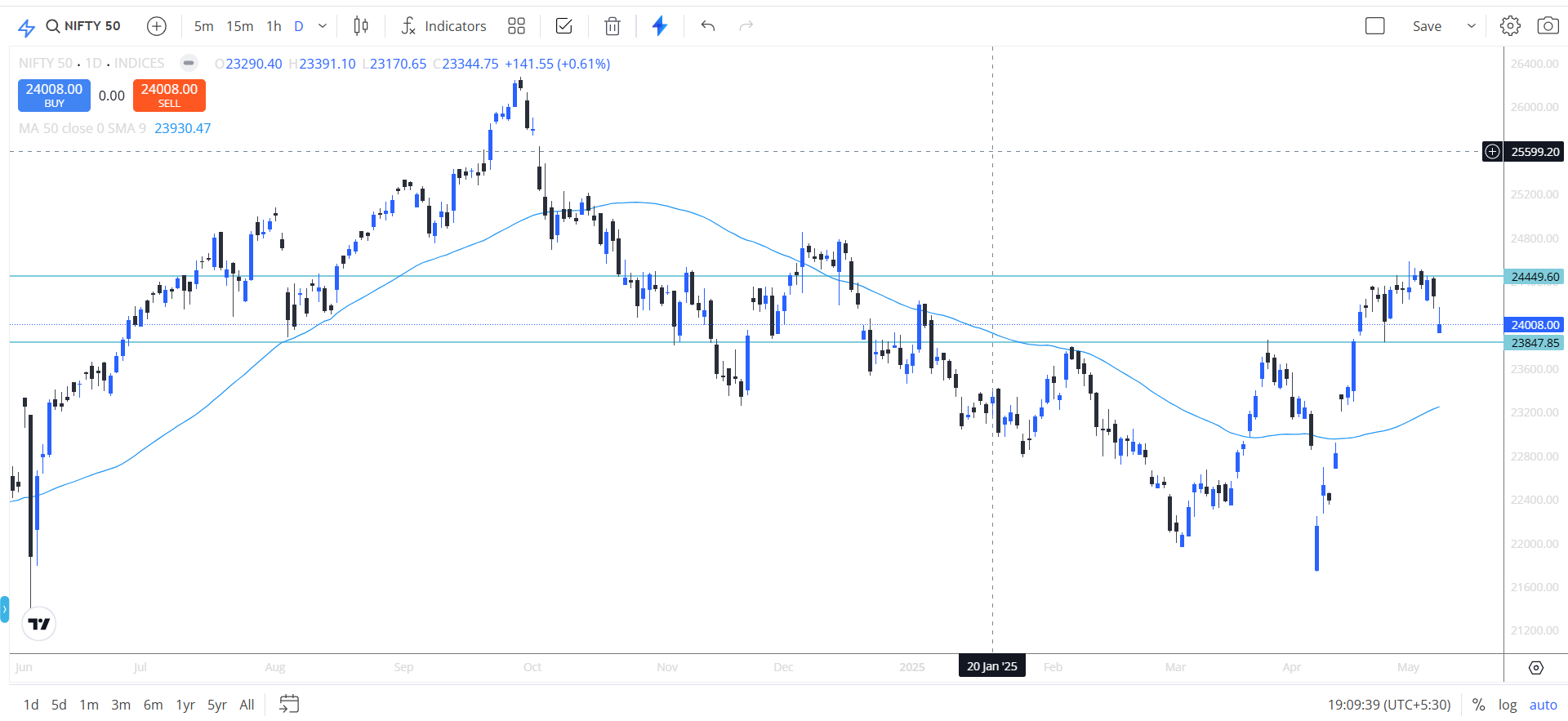1568x721 pixels.
Task: Set range to 1m
Action: 89,705
